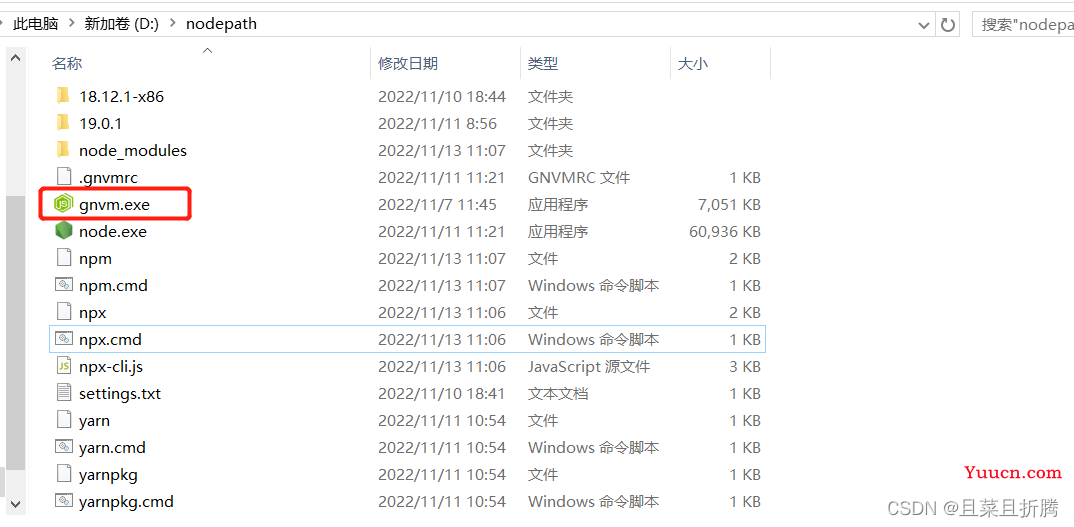Select the settings.txt document icon

(x=64, y=393)
